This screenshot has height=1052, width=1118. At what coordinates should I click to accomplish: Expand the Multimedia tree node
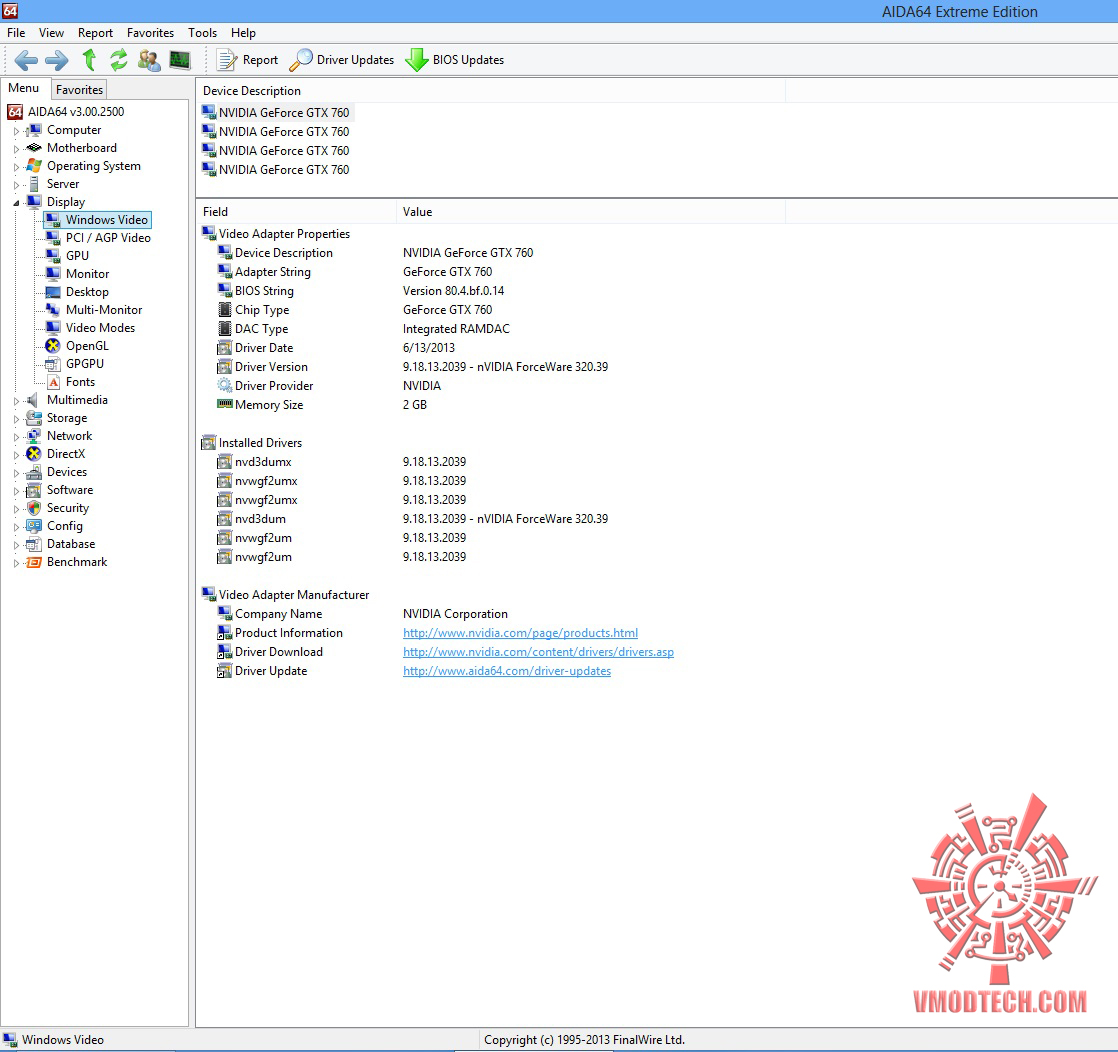click(16, 400)
